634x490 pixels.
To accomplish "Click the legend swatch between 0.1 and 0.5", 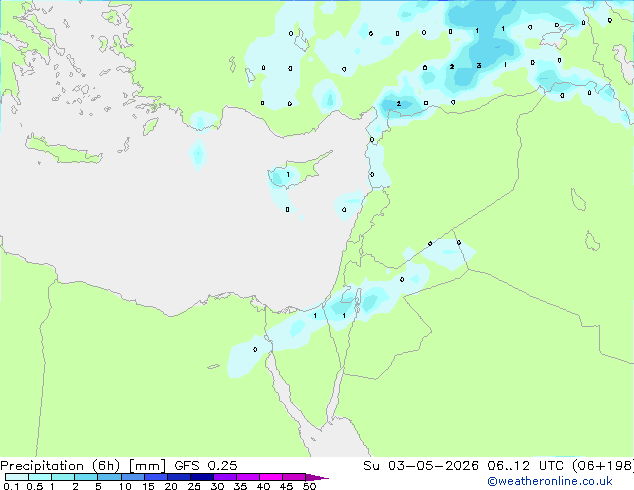I will pos(17,477).
